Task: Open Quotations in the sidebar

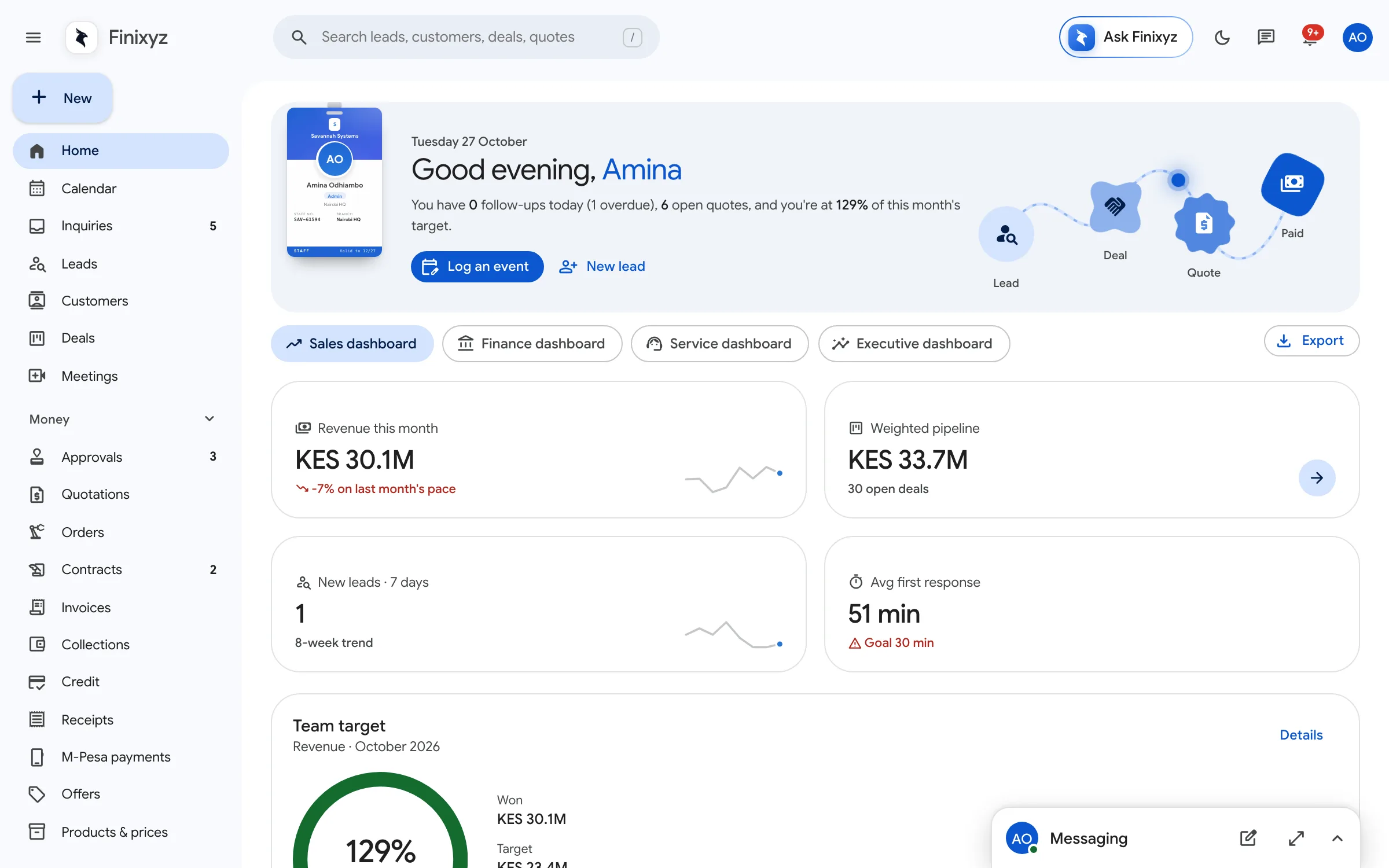Action: [x=121, y=494]
